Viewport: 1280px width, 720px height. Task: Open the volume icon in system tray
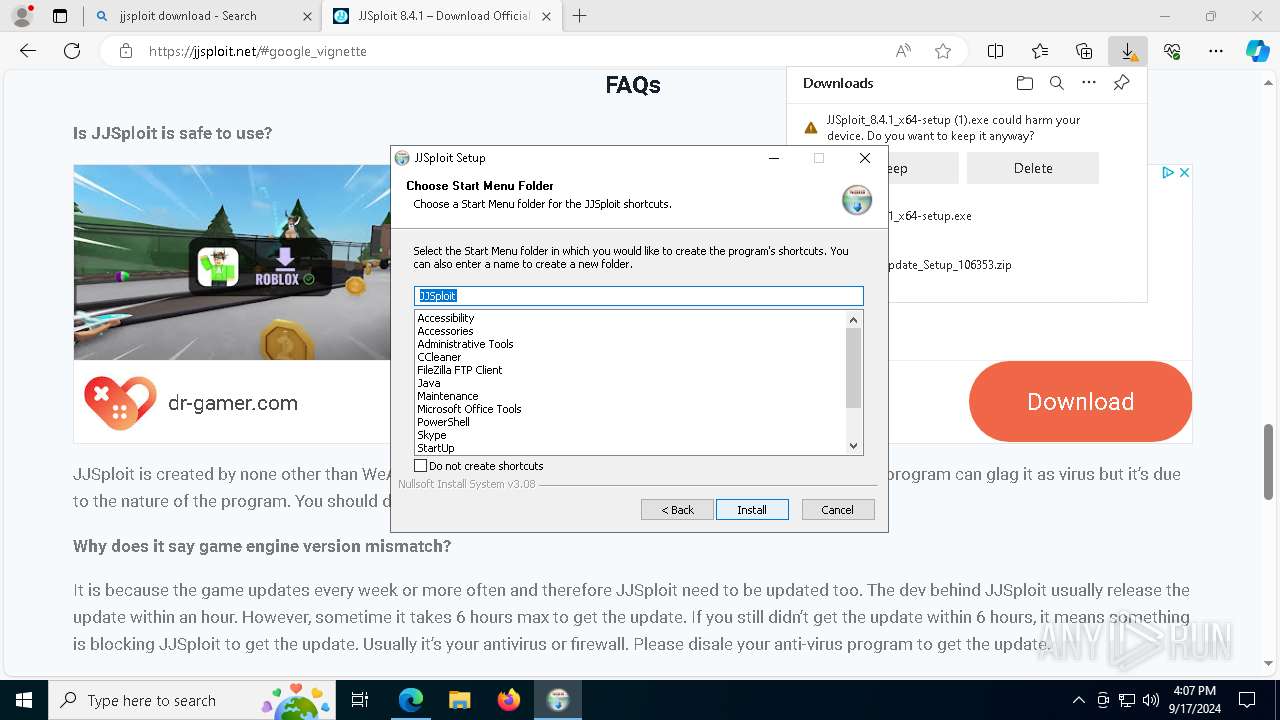[1150, 700]
